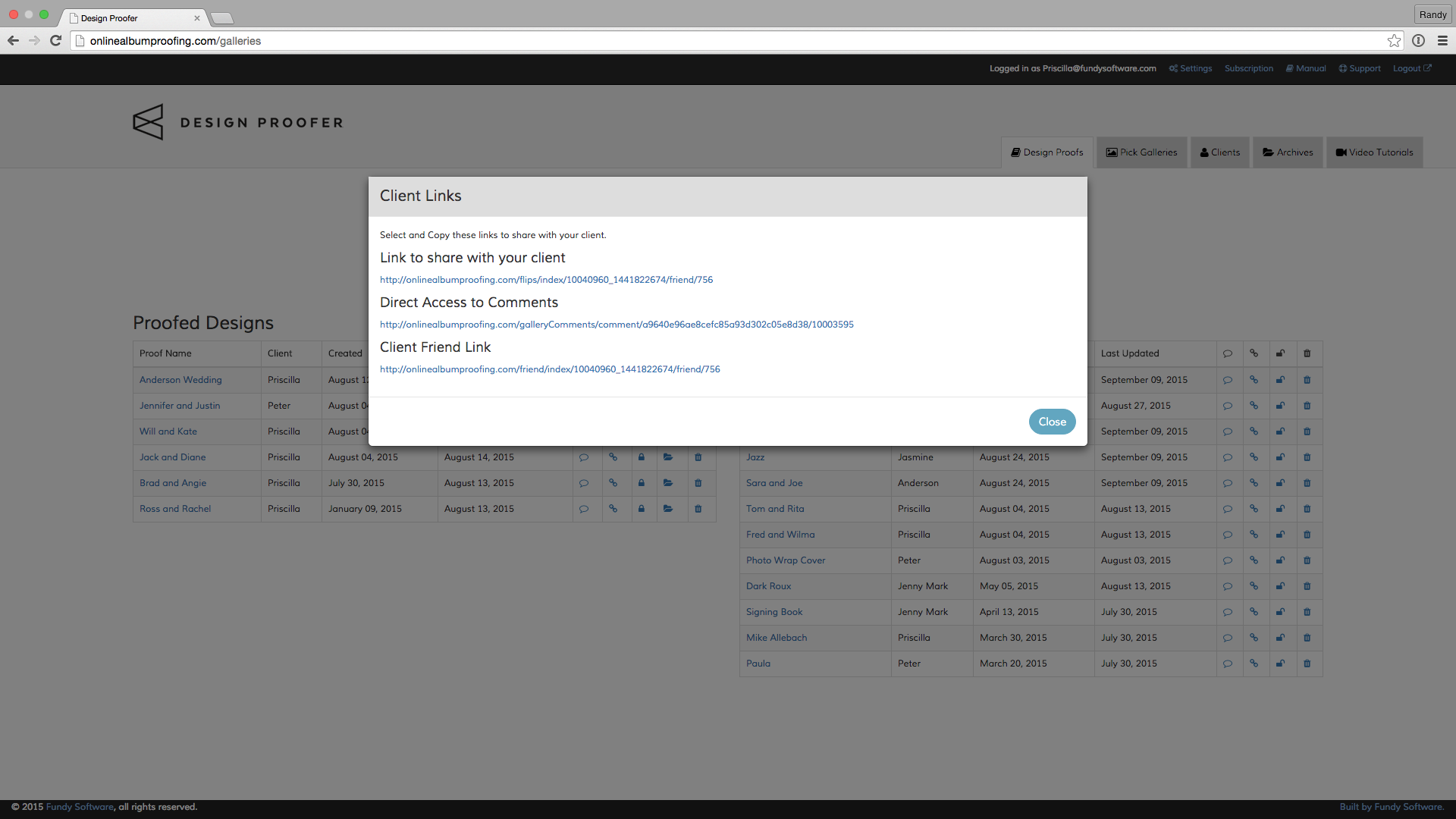Open the Archives tab

pyautogui.click(x=1288, y=152)
